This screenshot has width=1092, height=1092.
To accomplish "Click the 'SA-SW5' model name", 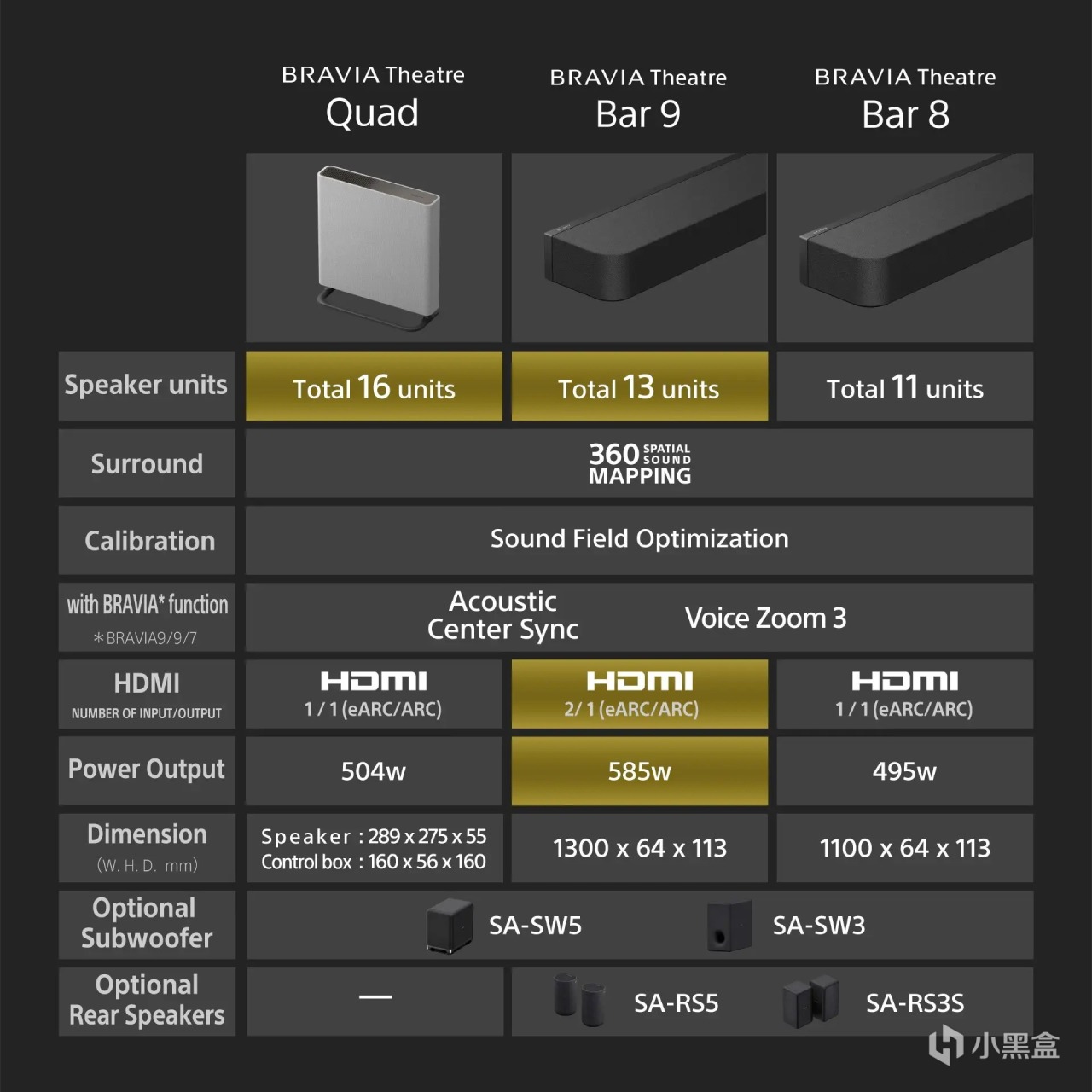I will coord(535,926).
